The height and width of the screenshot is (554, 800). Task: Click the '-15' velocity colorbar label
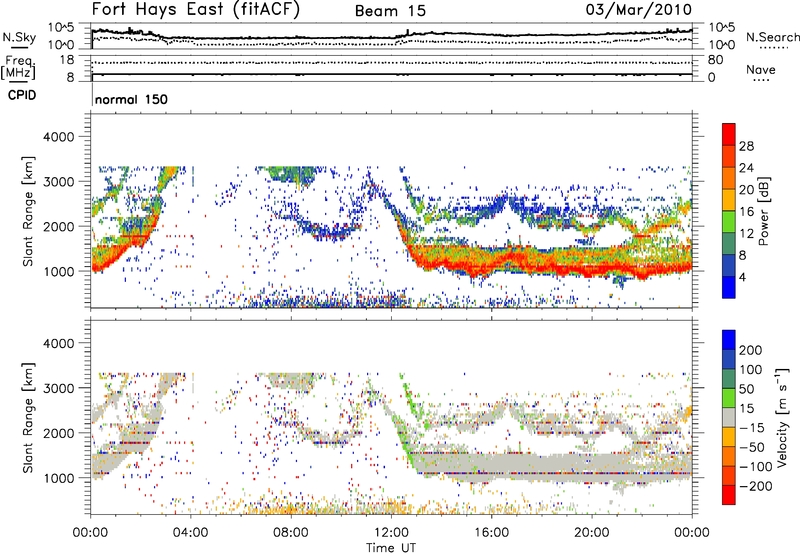click(752, 428)
